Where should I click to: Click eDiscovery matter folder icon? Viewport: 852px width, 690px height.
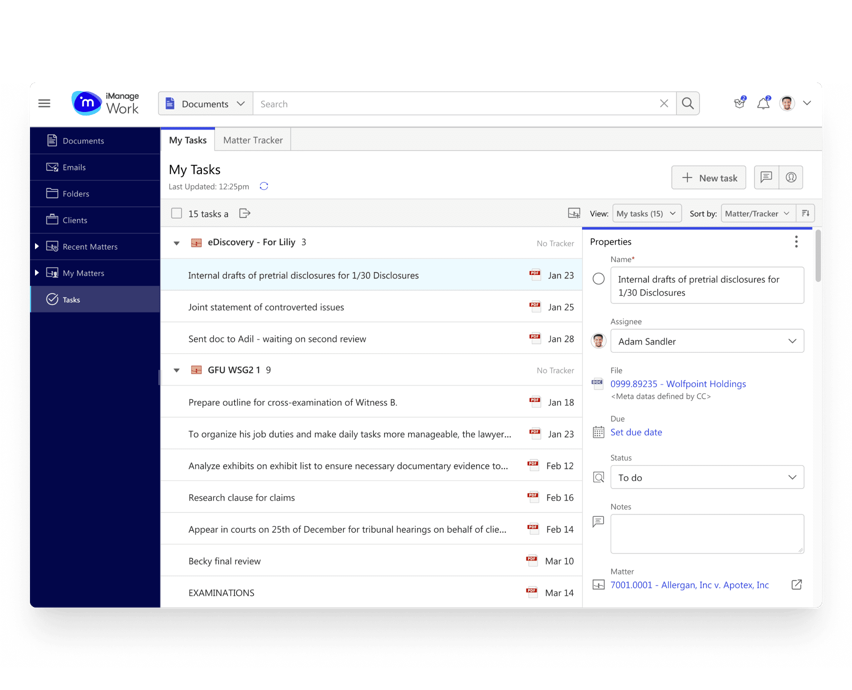196,242
